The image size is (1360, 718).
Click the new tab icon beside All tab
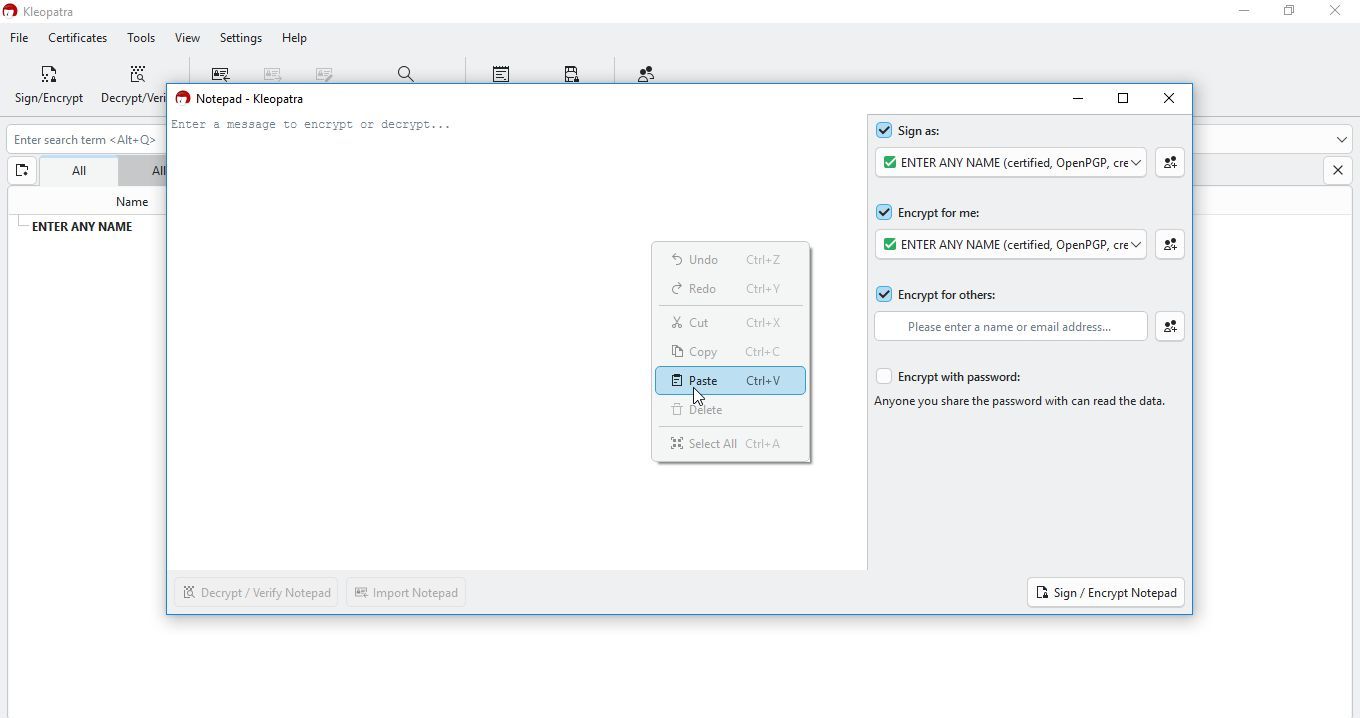click(x=22, y=171)
